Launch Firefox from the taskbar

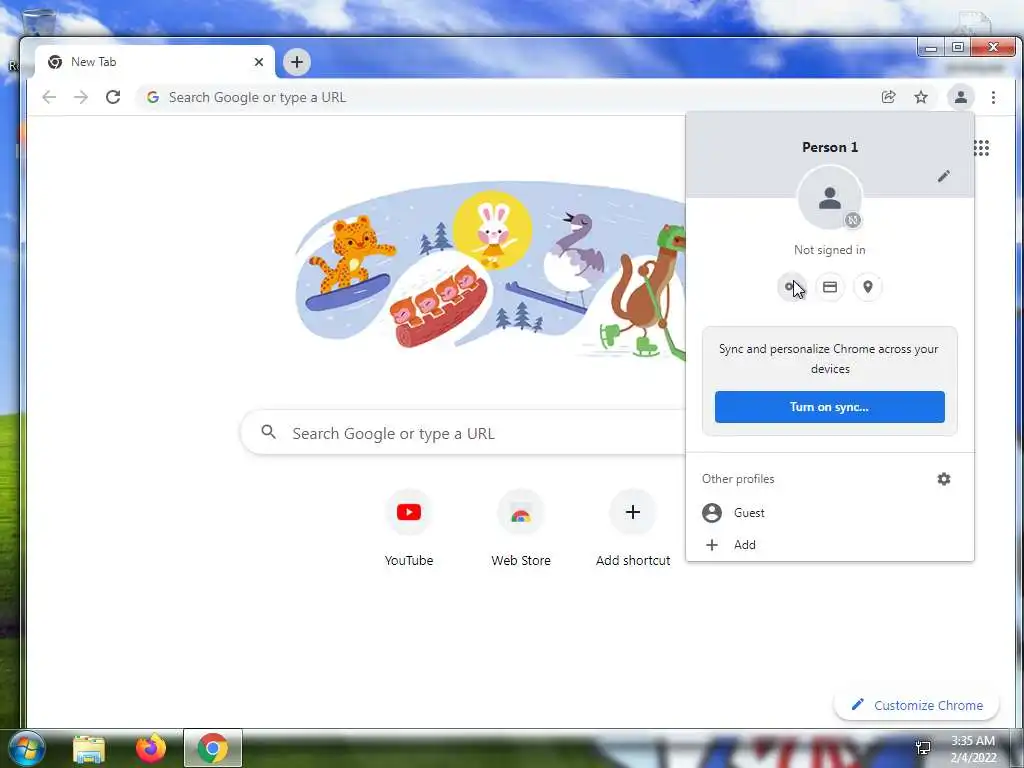point(151,748)
